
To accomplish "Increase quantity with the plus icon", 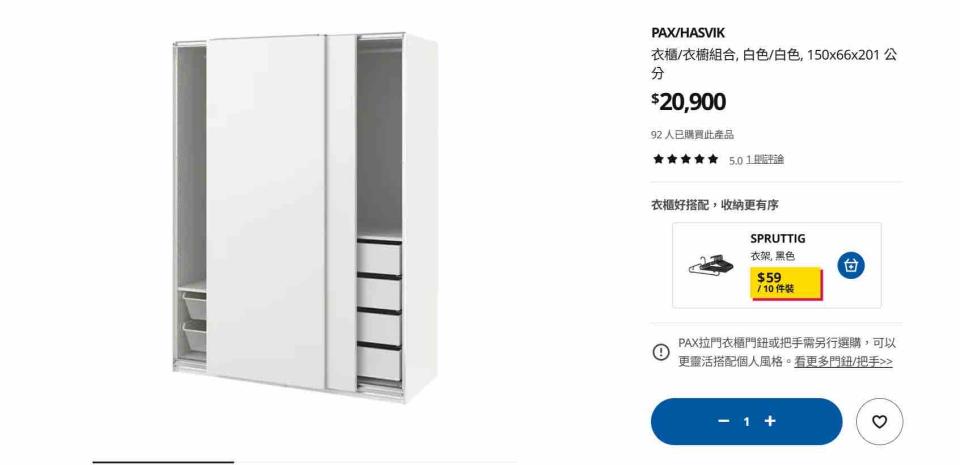I will coord(770,421).
